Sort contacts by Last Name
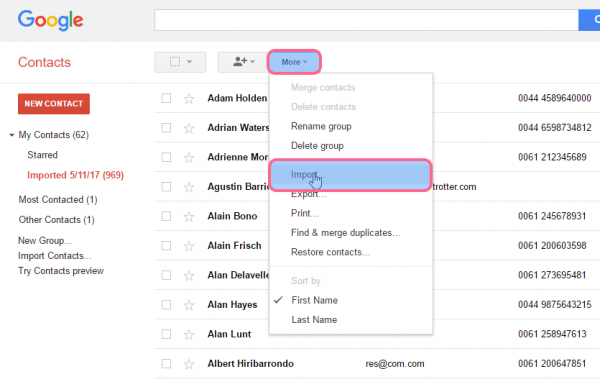 point(314,320)
